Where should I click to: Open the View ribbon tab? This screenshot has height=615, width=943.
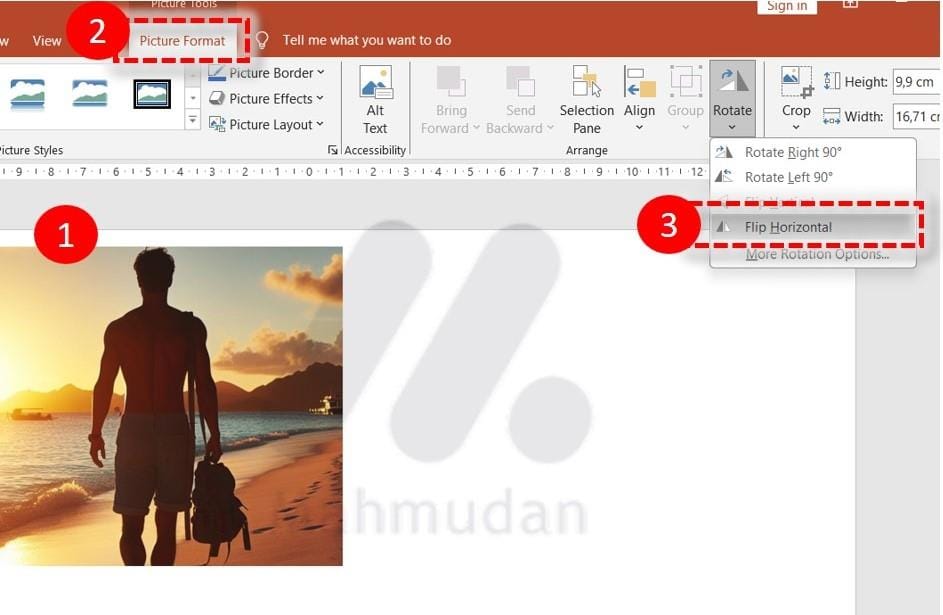(x=47, y=41)
